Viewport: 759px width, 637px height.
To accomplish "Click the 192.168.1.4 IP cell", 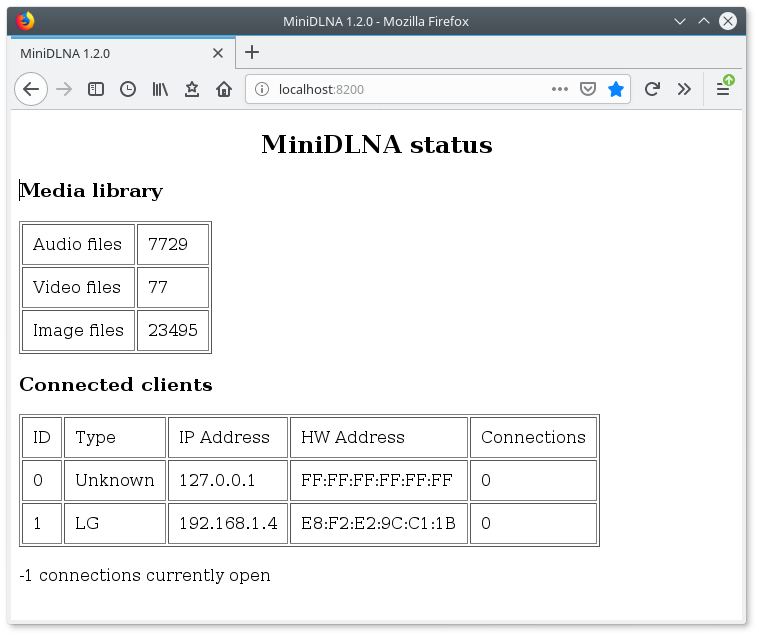I will 228,523.
